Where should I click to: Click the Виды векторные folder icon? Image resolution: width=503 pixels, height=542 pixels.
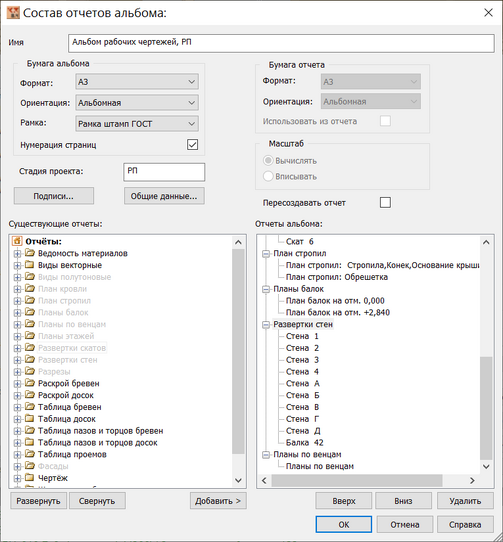coord(30,265)
